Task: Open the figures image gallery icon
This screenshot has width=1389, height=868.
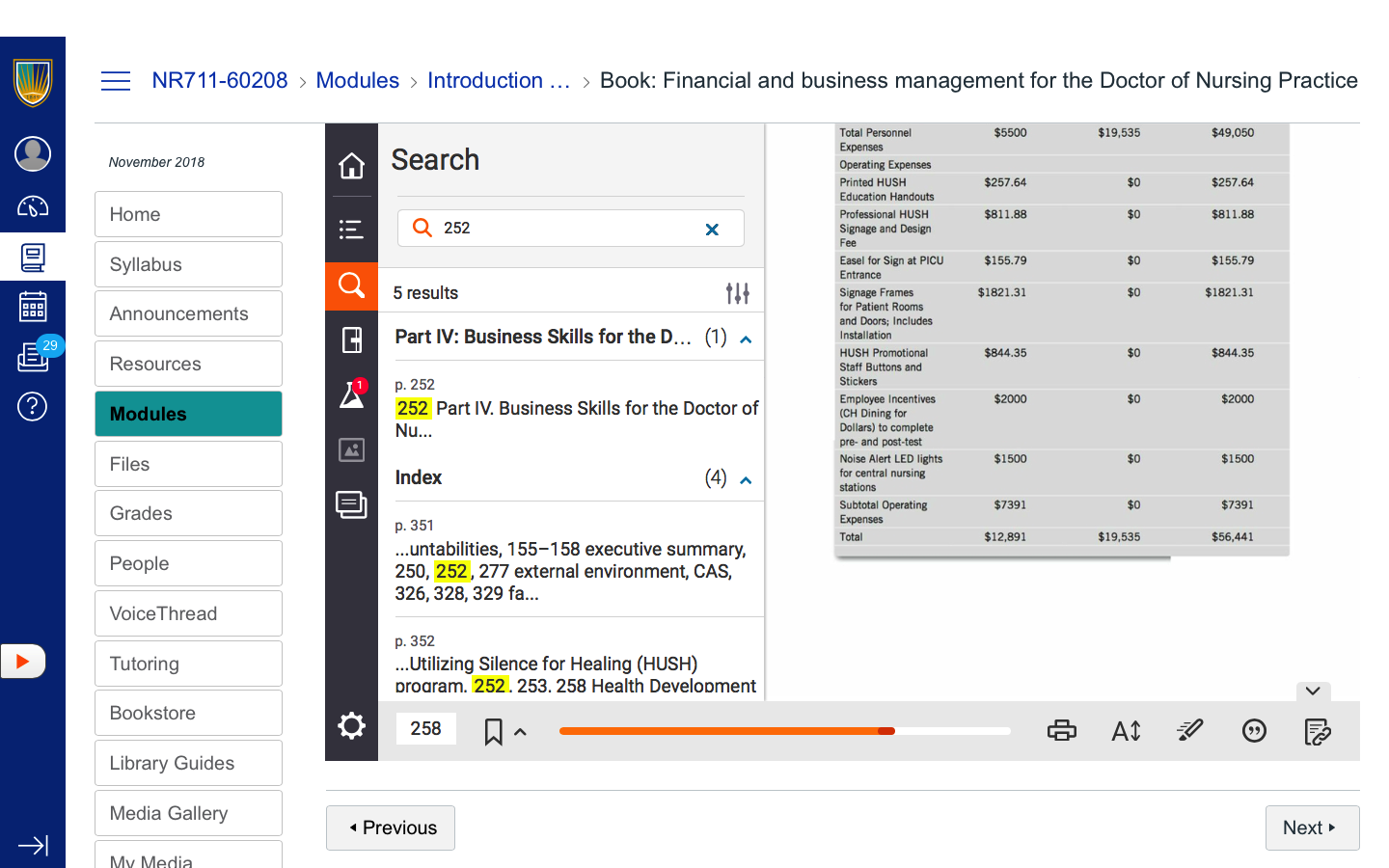Action: coord(351,449)
